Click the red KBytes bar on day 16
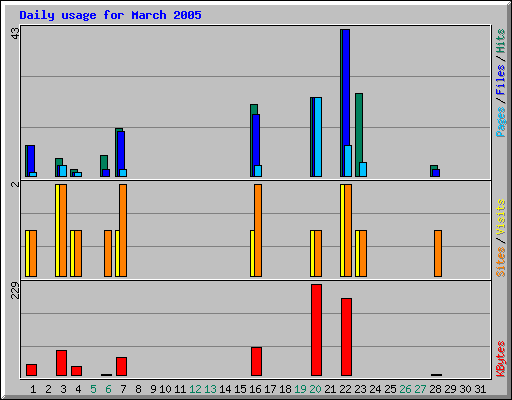 click(x=256, y=362)
